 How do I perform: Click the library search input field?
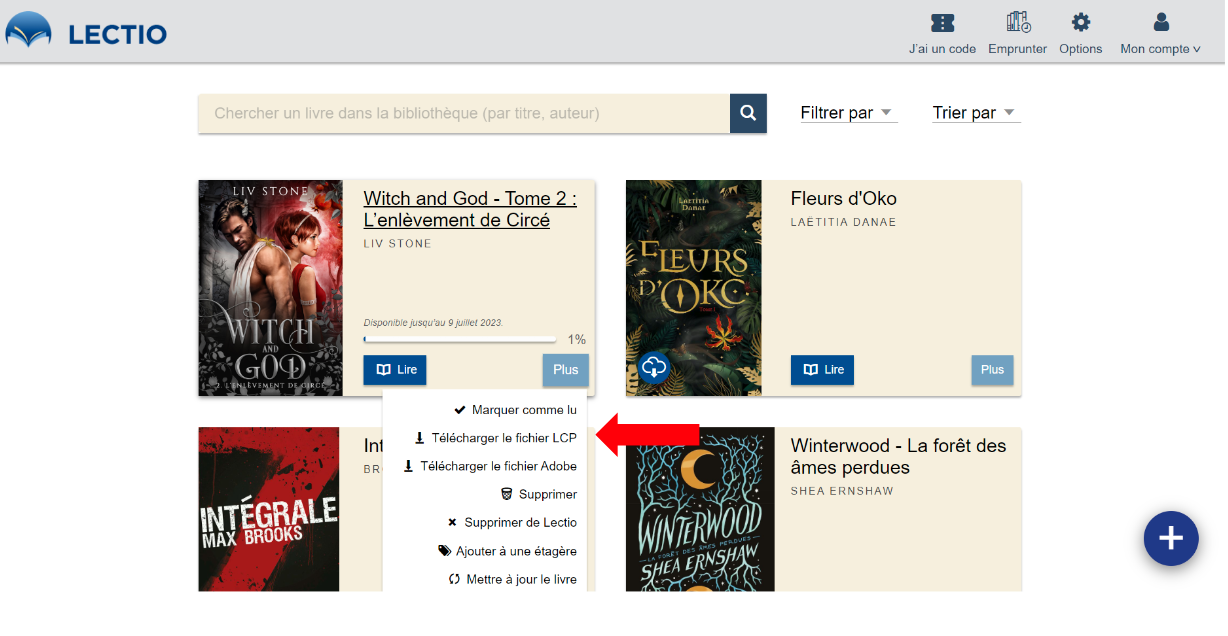pos(464,114)
